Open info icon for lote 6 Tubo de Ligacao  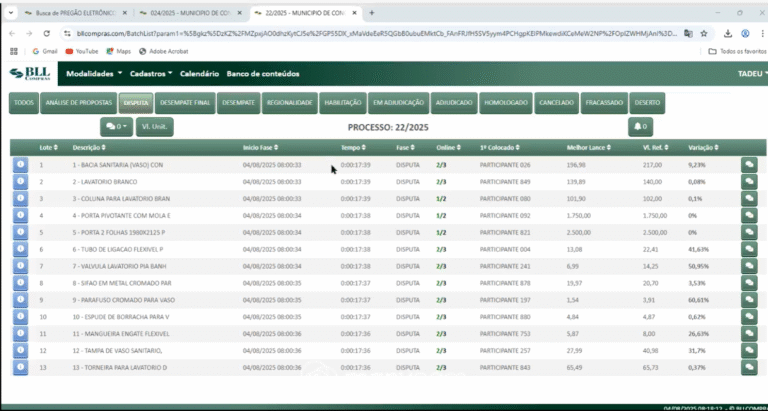pos(21,249)
